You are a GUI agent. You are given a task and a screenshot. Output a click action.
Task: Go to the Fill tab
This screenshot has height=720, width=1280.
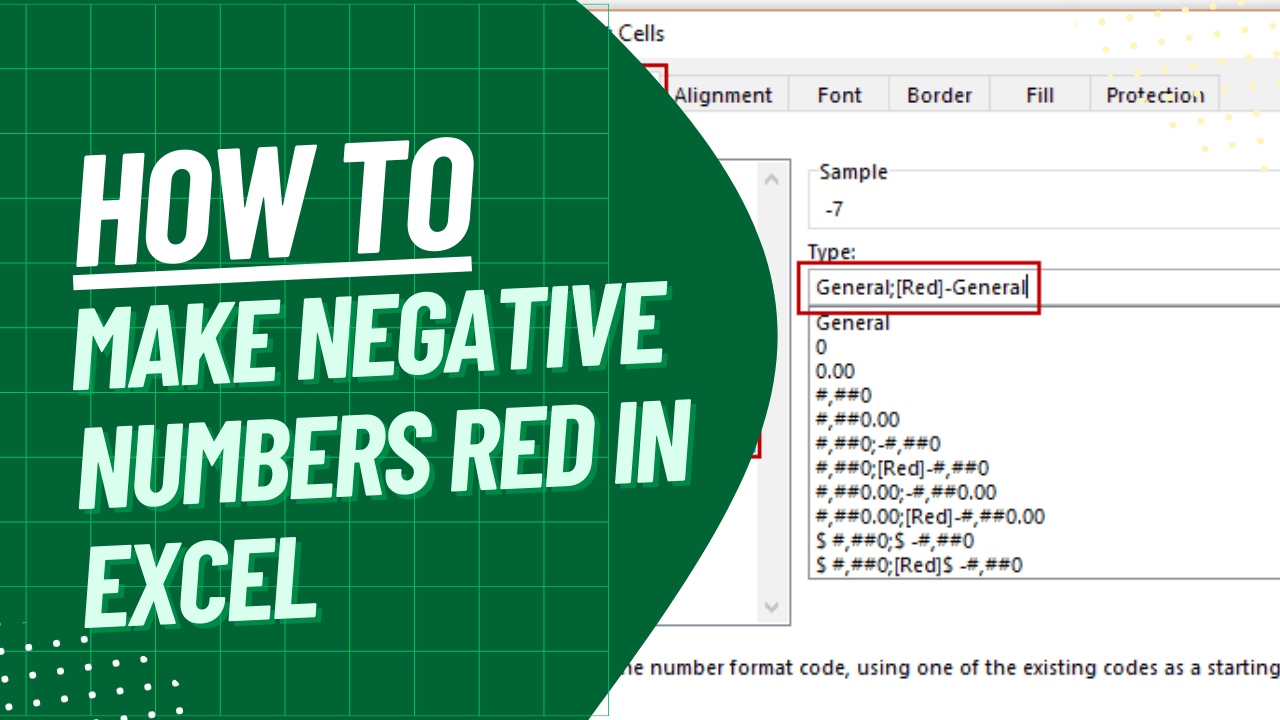(1039, 95)
